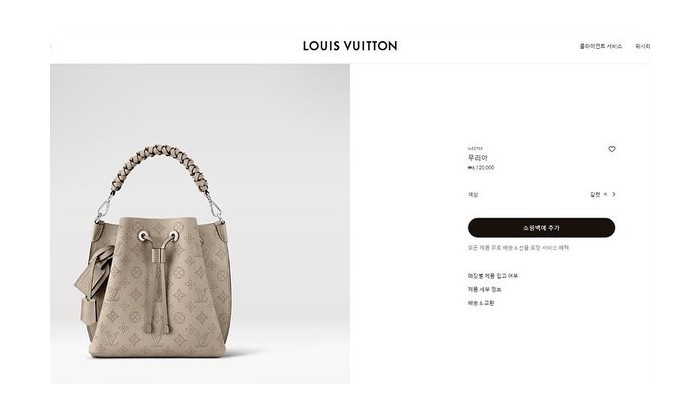Open 클라이언트 서비스 in the header
The width and height of the screenshot is (700, 413).
pos(600,46)
